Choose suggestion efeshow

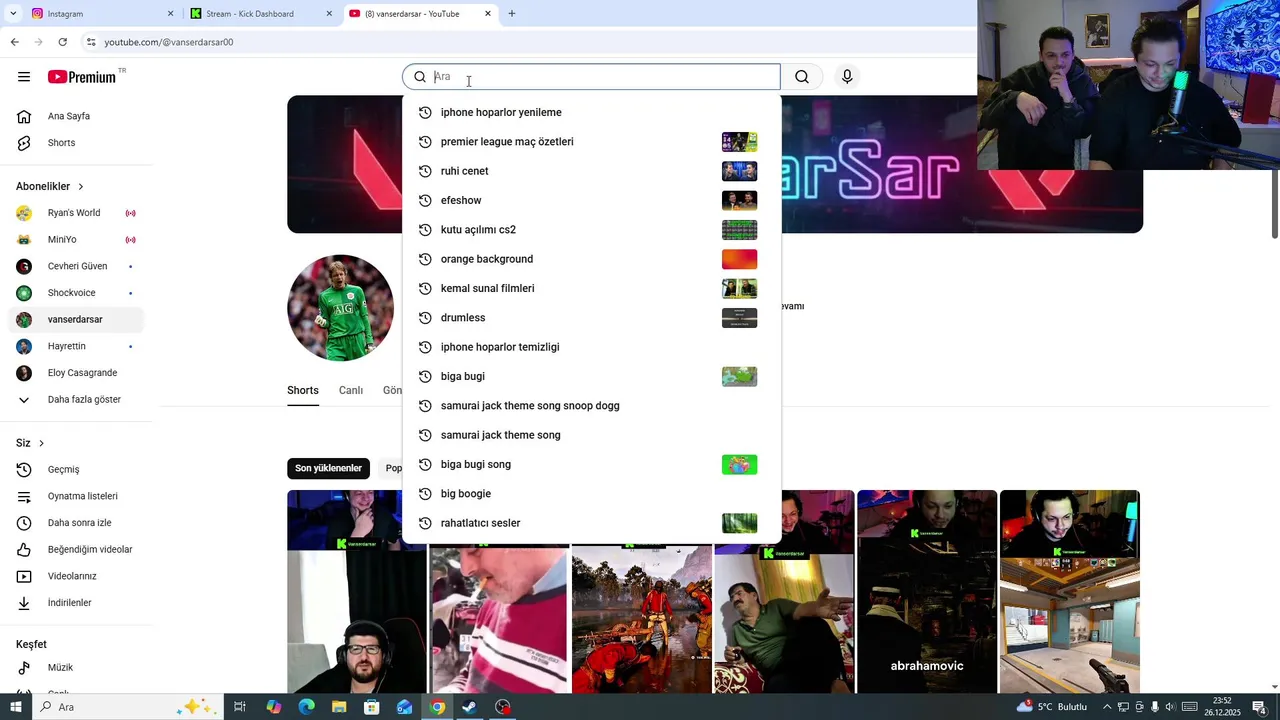591,201
